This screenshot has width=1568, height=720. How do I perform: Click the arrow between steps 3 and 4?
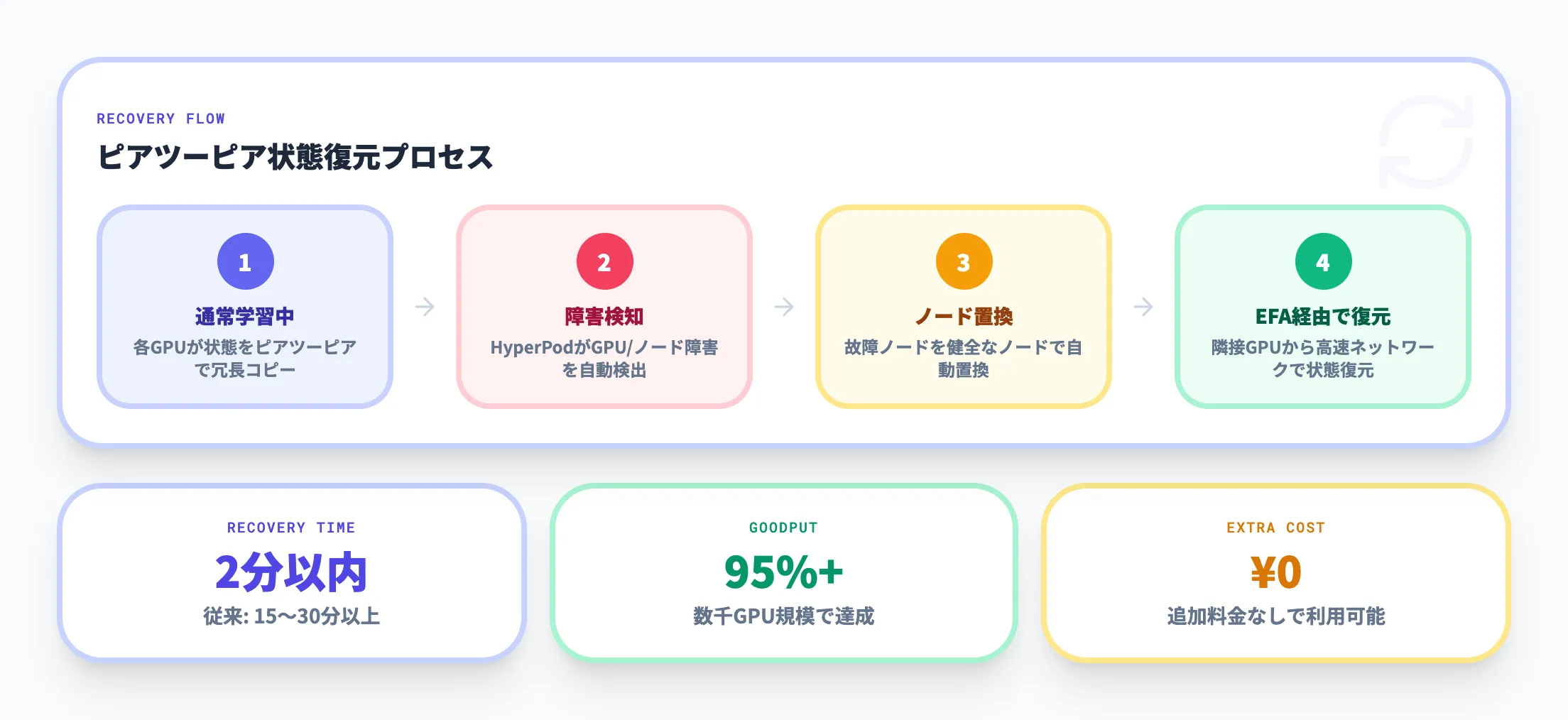pos(1143,307)
